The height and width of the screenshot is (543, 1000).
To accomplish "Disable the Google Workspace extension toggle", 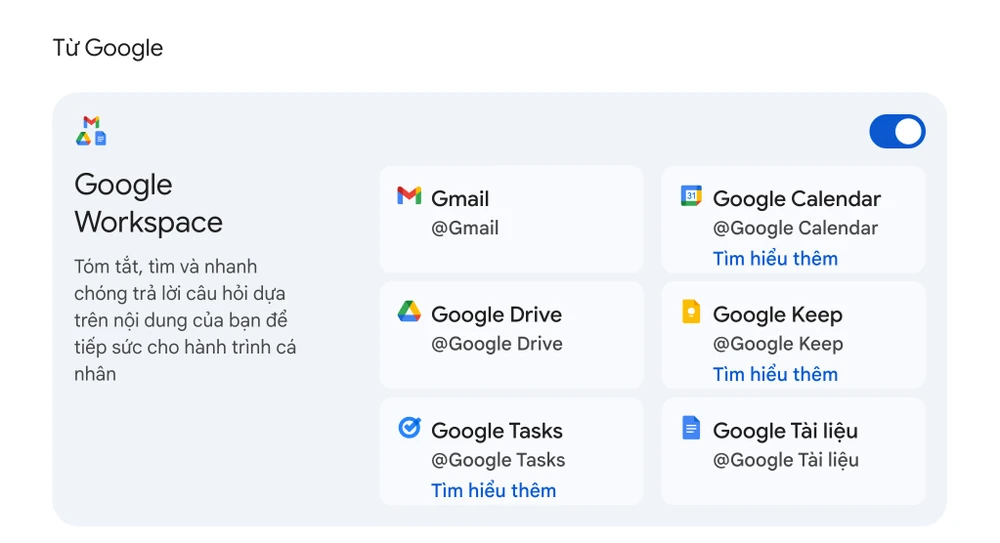I will (x=897, y=132).
